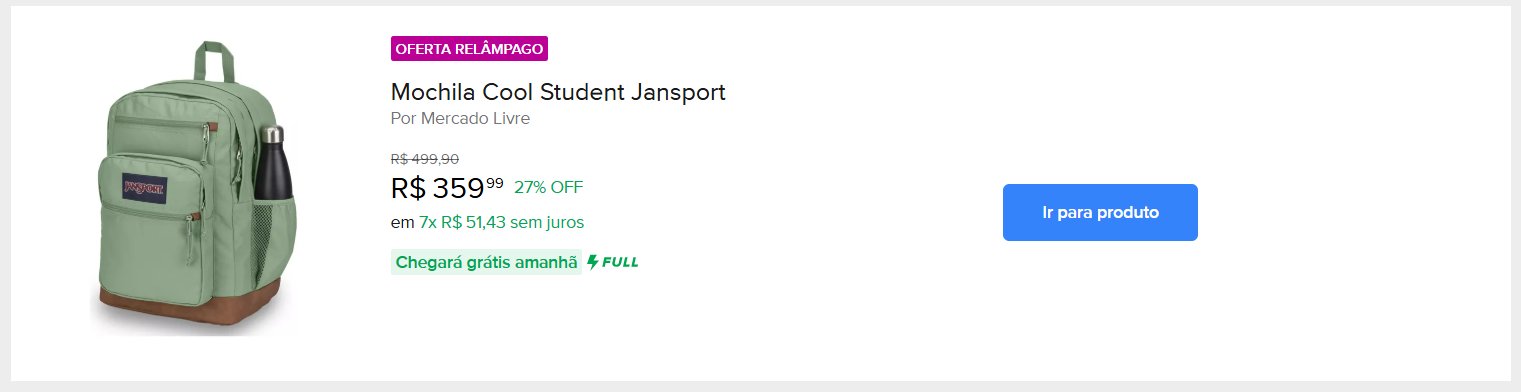The image size is (1521, 392).
Task: Click the 'FULL' shipping label
Action: point(620,263)
